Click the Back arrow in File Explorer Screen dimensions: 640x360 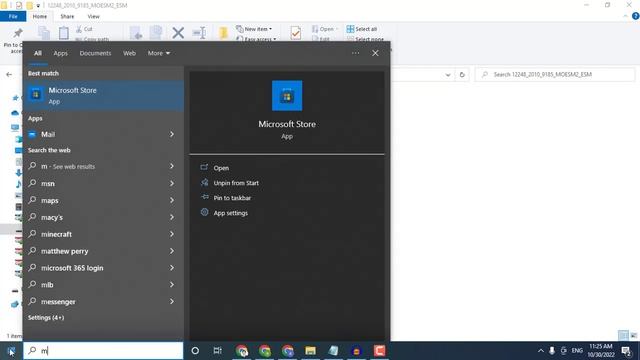click(9, 75)
